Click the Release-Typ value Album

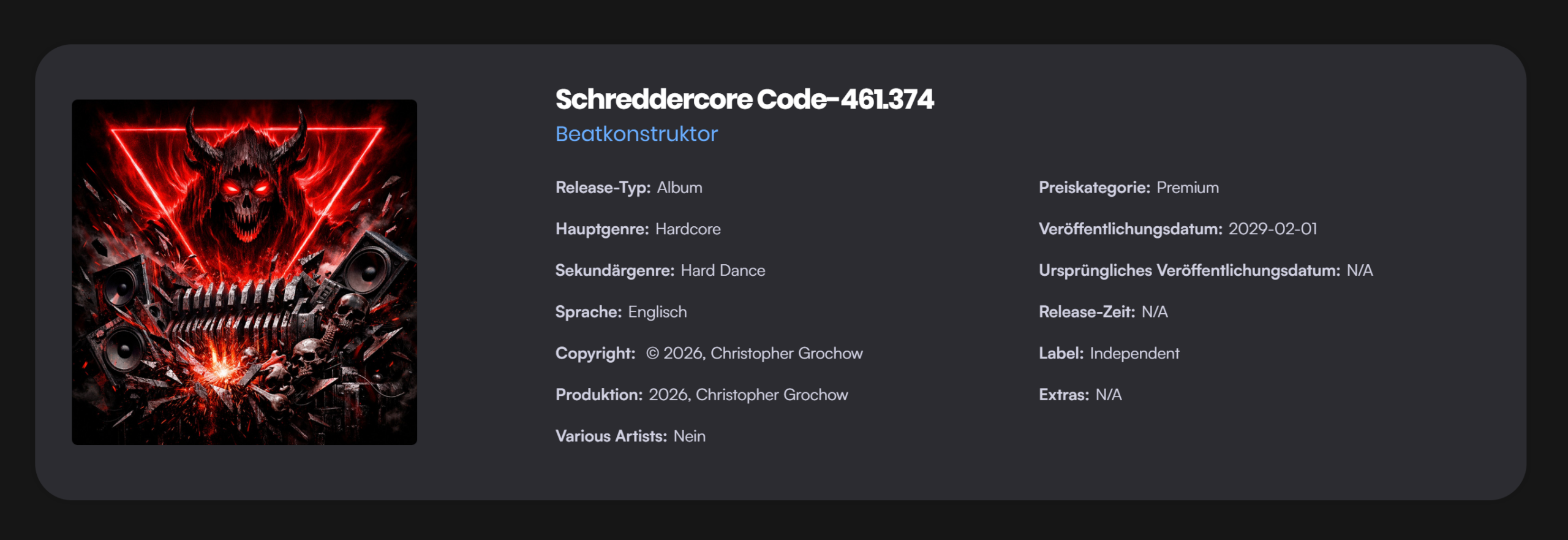tap(679, 188)
